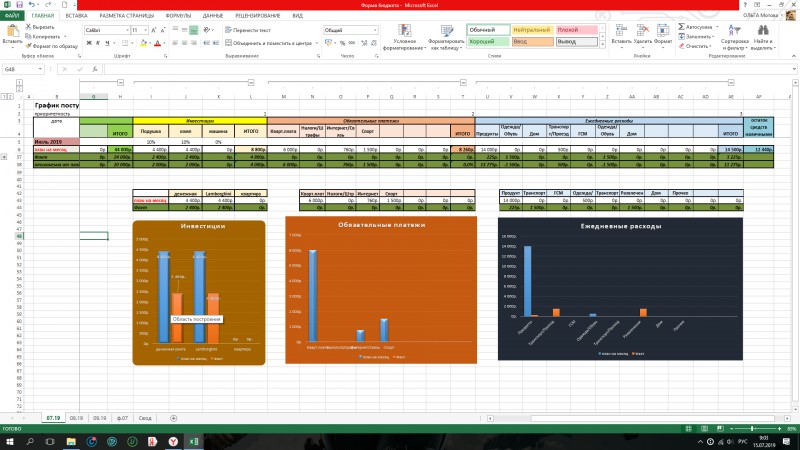Open the Свод sheet tab
The image size is (800, 450).
pyautogui.click(x=145, y=418)
